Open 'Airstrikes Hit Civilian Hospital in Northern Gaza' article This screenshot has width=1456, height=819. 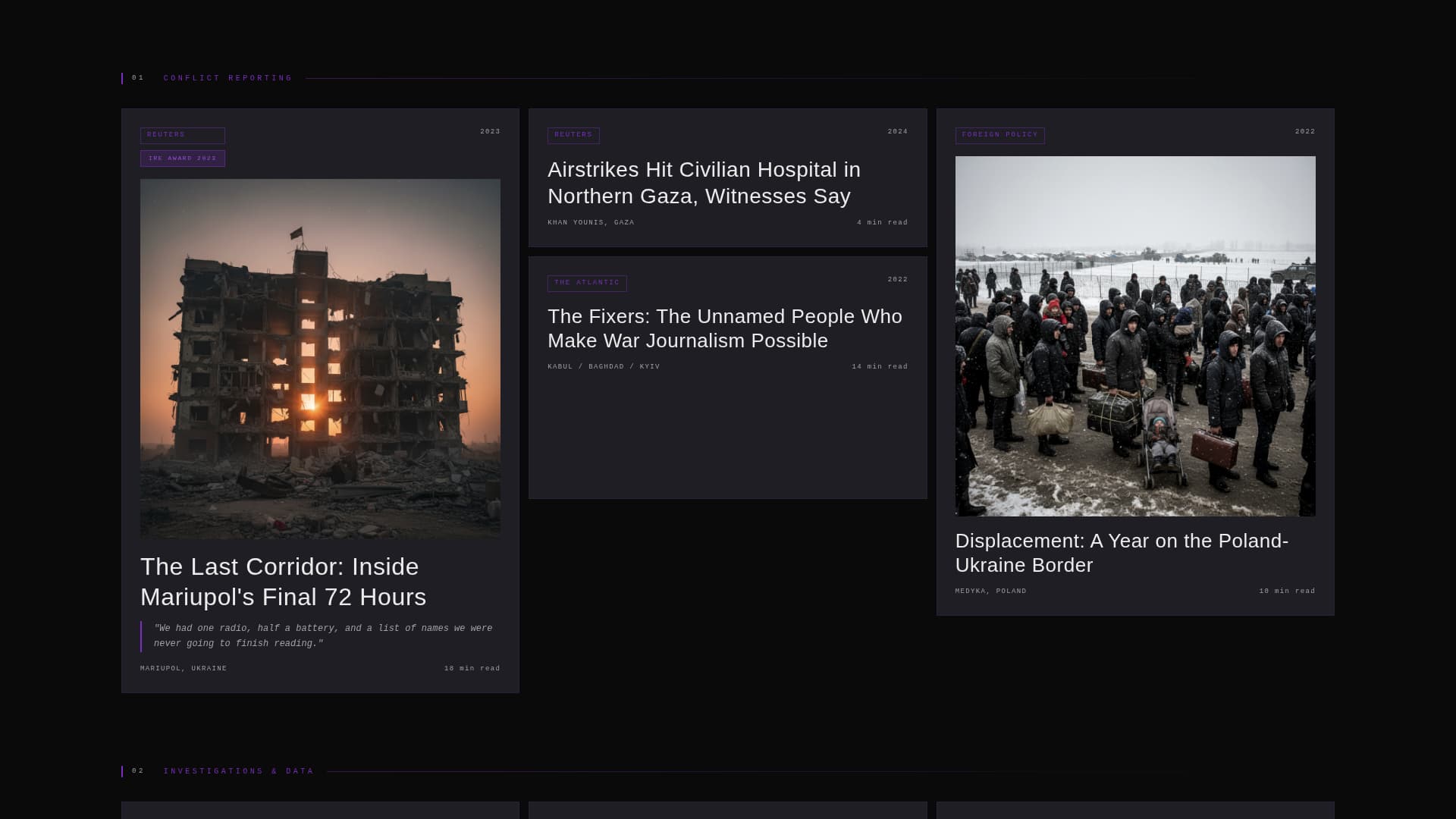click(704, 183)
